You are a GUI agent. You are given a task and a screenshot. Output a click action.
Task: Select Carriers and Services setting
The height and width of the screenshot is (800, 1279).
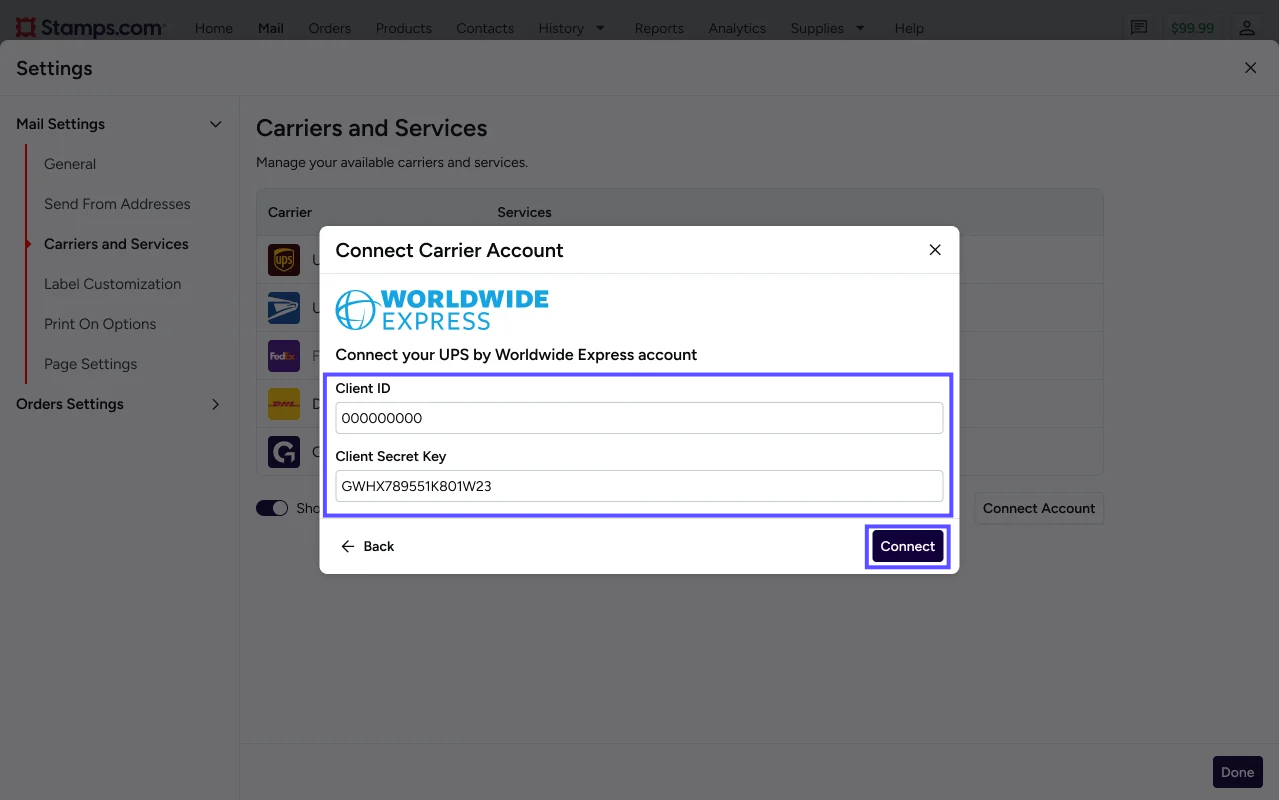point(116,244)
